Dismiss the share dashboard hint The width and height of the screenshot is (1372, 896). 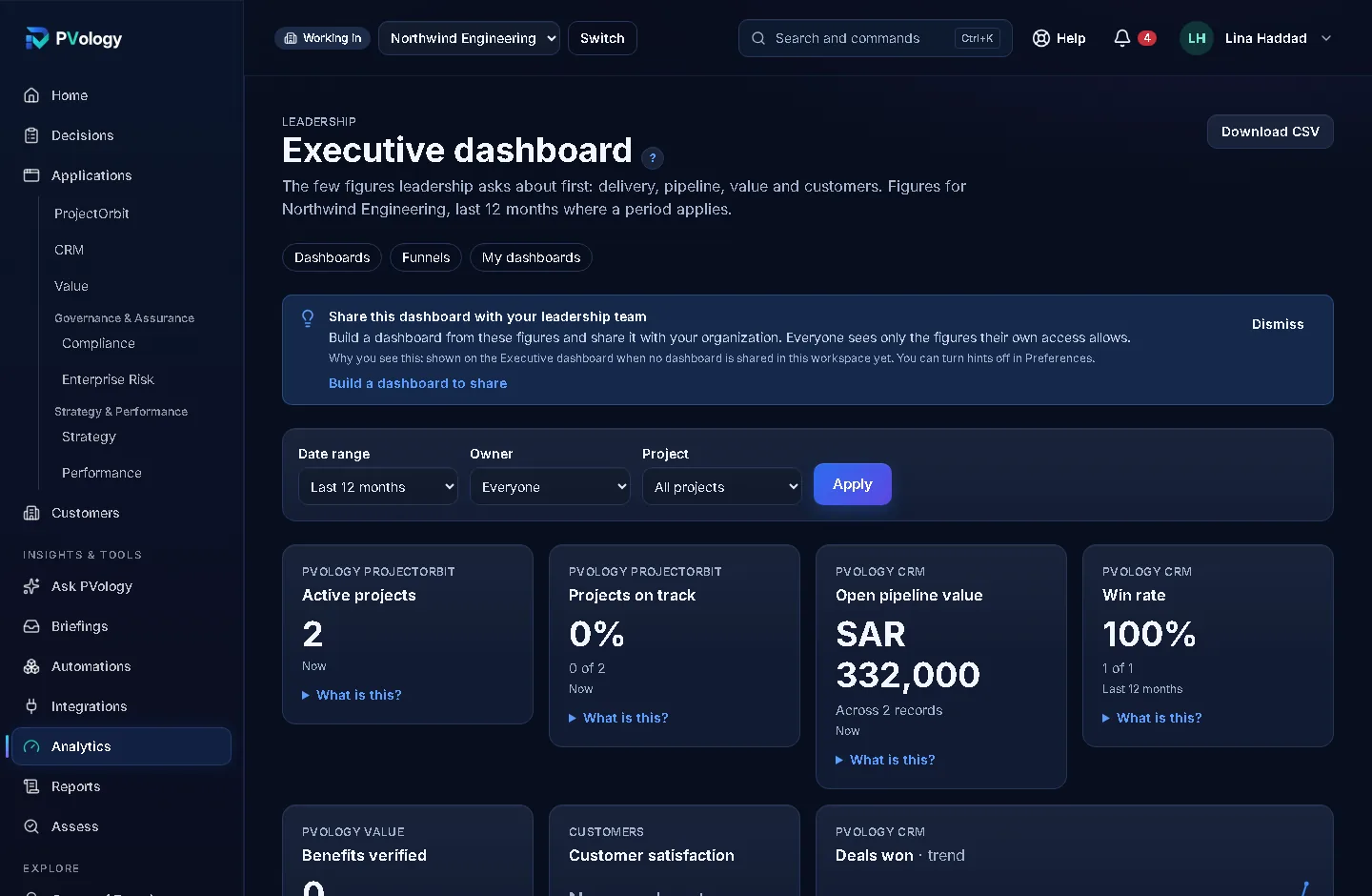pos(1278,324)
